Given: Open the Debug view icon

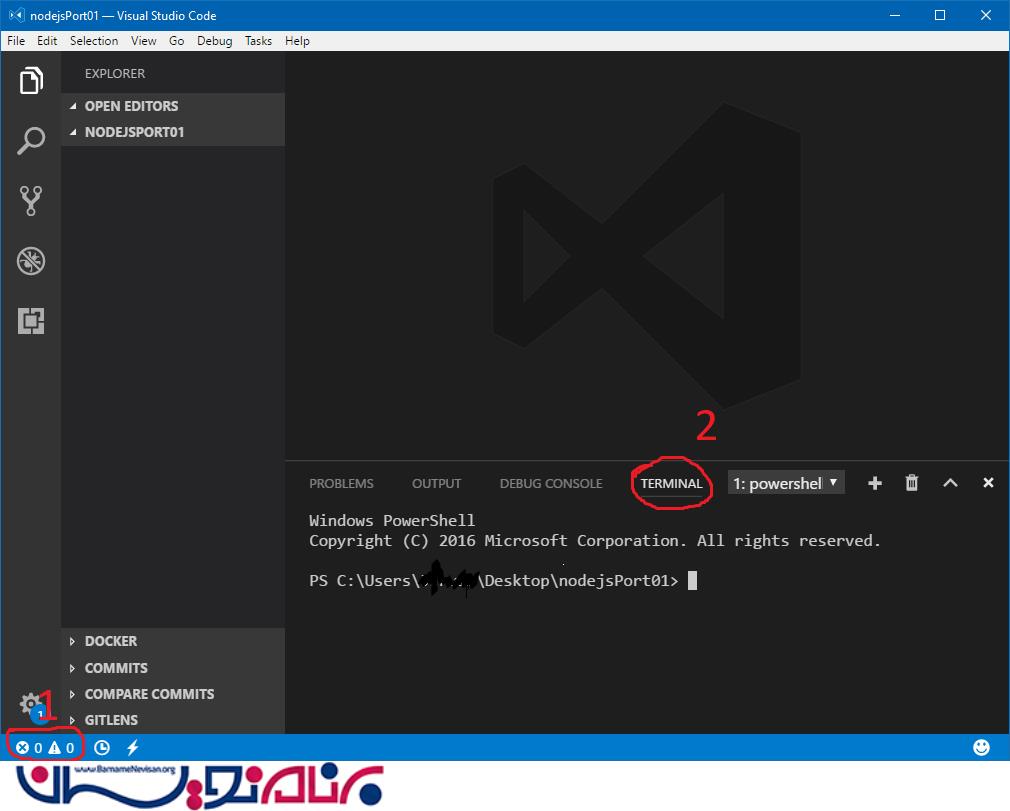Looking at the screenshot, I should tap(31, 261).
